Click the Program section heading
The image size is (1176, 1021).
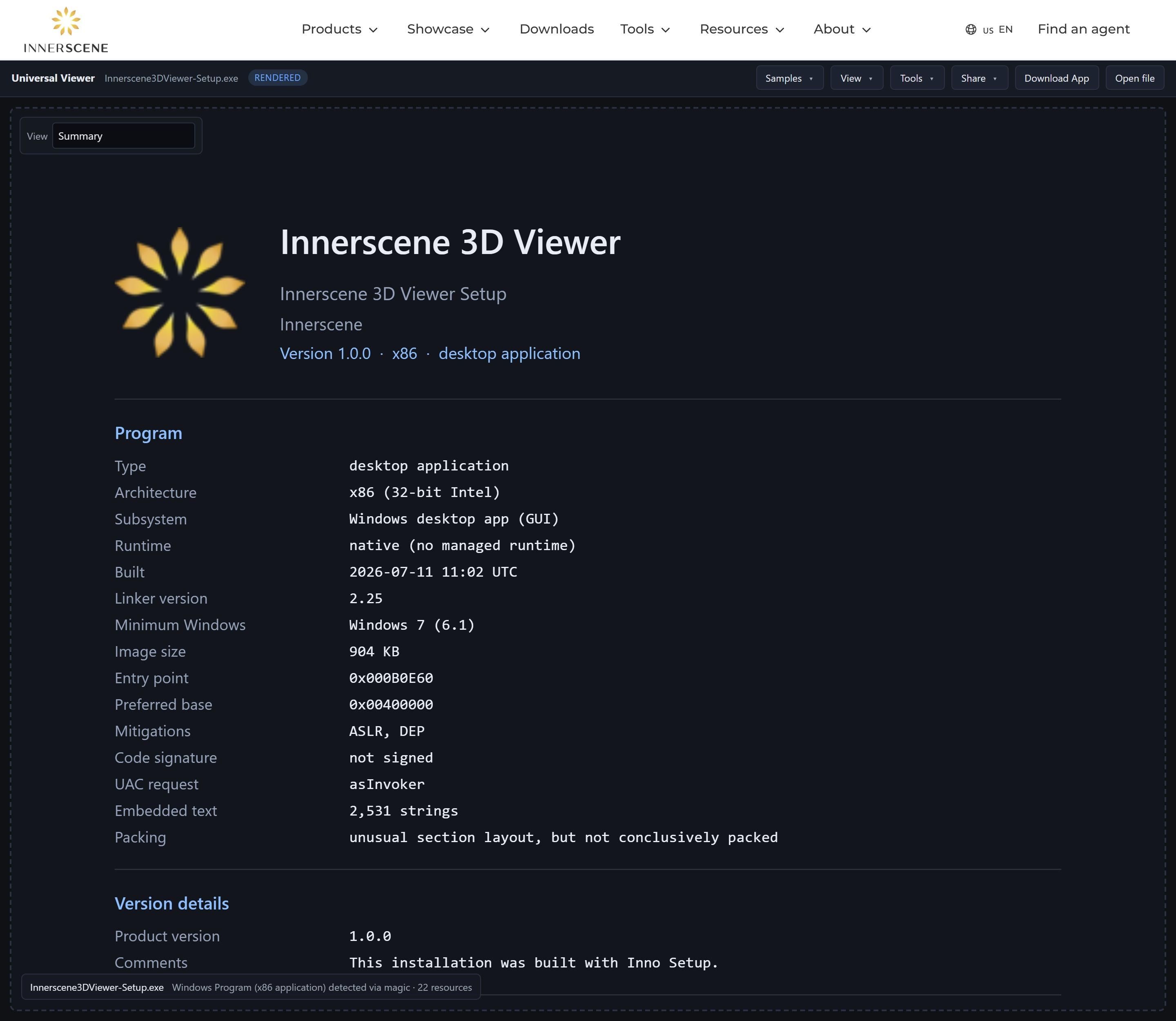click(149, 433)
